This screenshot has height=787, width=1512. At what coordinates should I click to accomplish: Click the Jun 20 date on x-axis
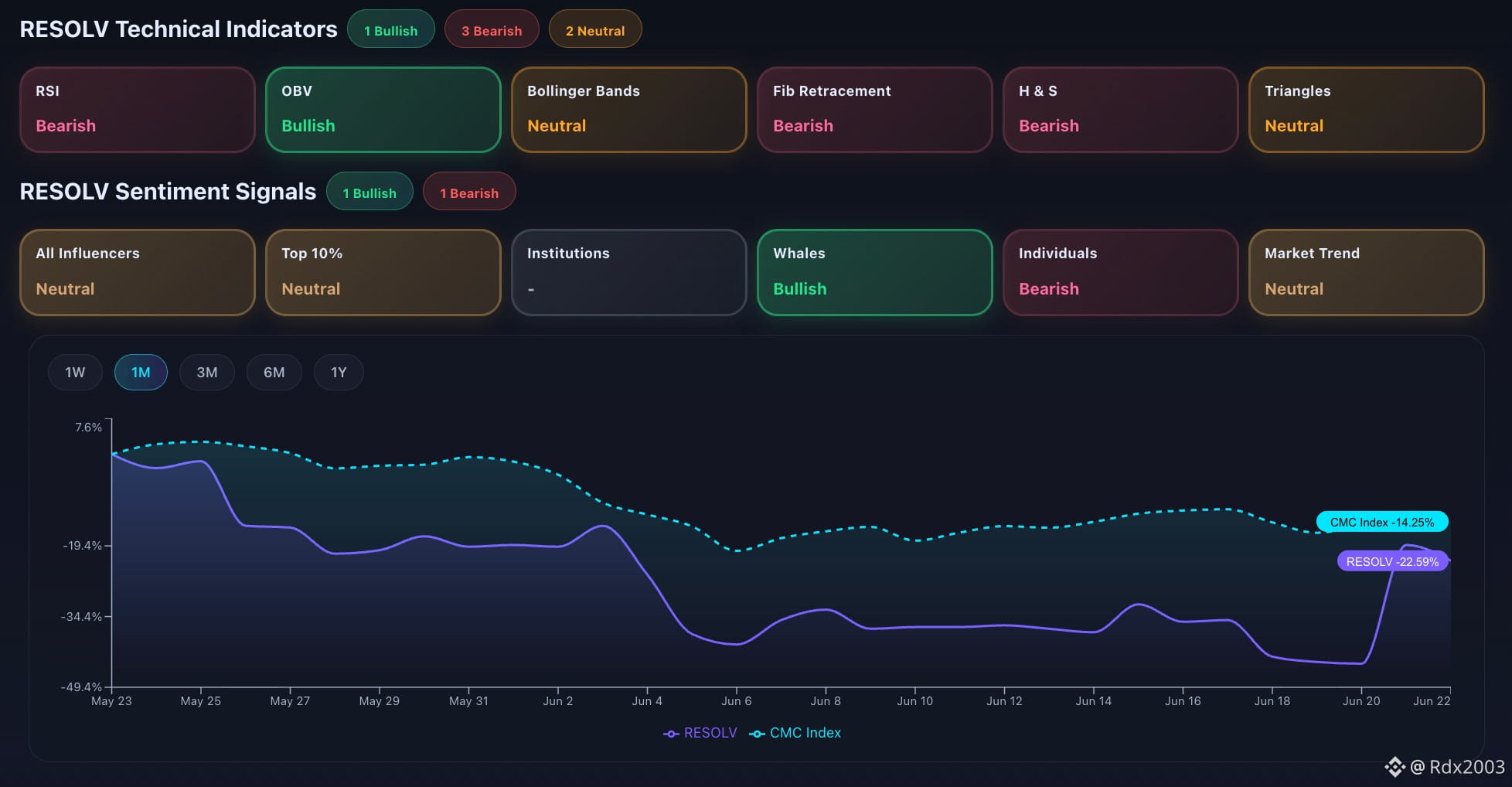(x=1361, y=701)
